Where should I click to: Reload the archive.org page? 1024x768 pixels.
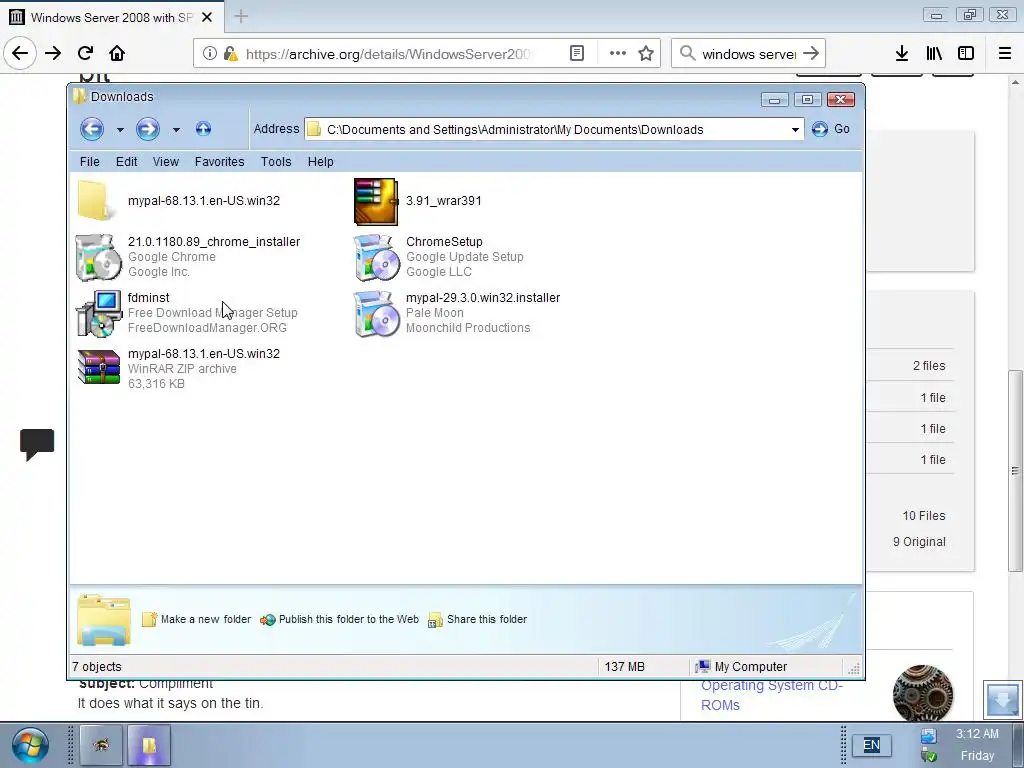click(85, 54)
